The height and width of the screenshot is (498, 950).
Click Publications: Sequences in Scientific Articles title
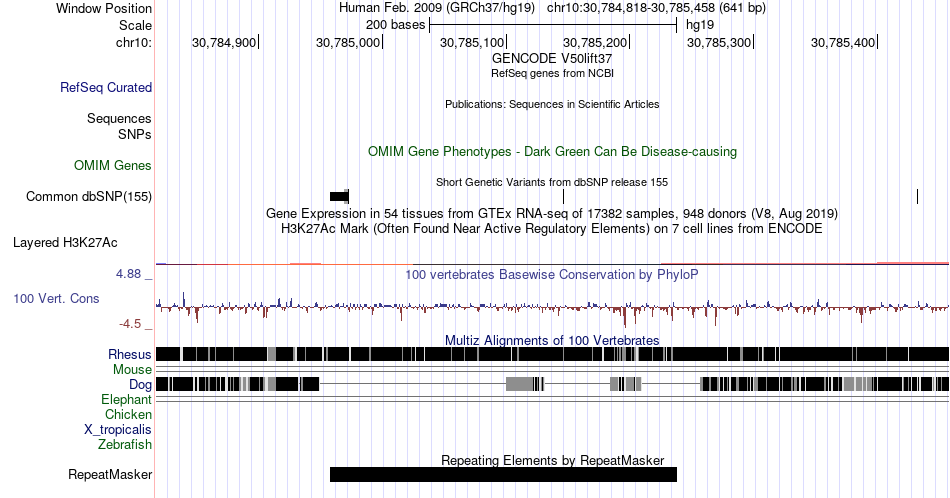(x=552, y=104)
